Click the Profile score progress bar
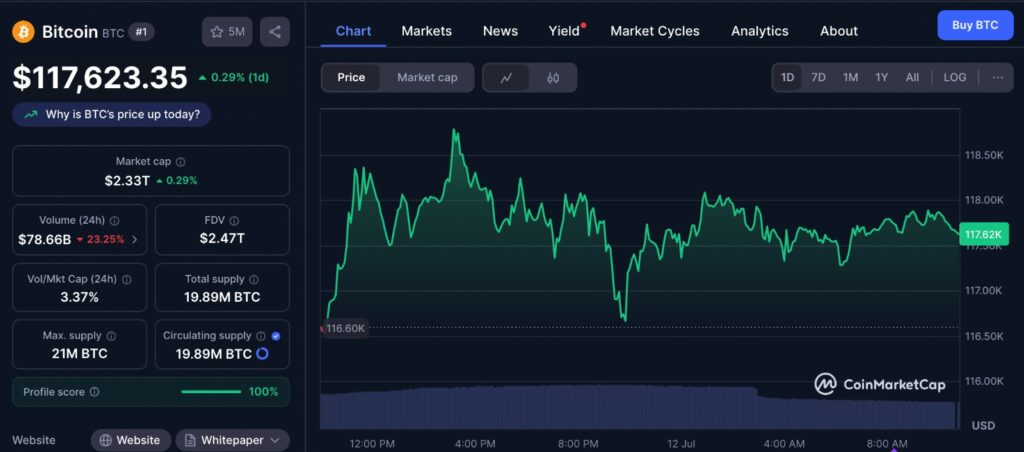The height and width of the screenshot is (452, 1024). click(211, 392)
